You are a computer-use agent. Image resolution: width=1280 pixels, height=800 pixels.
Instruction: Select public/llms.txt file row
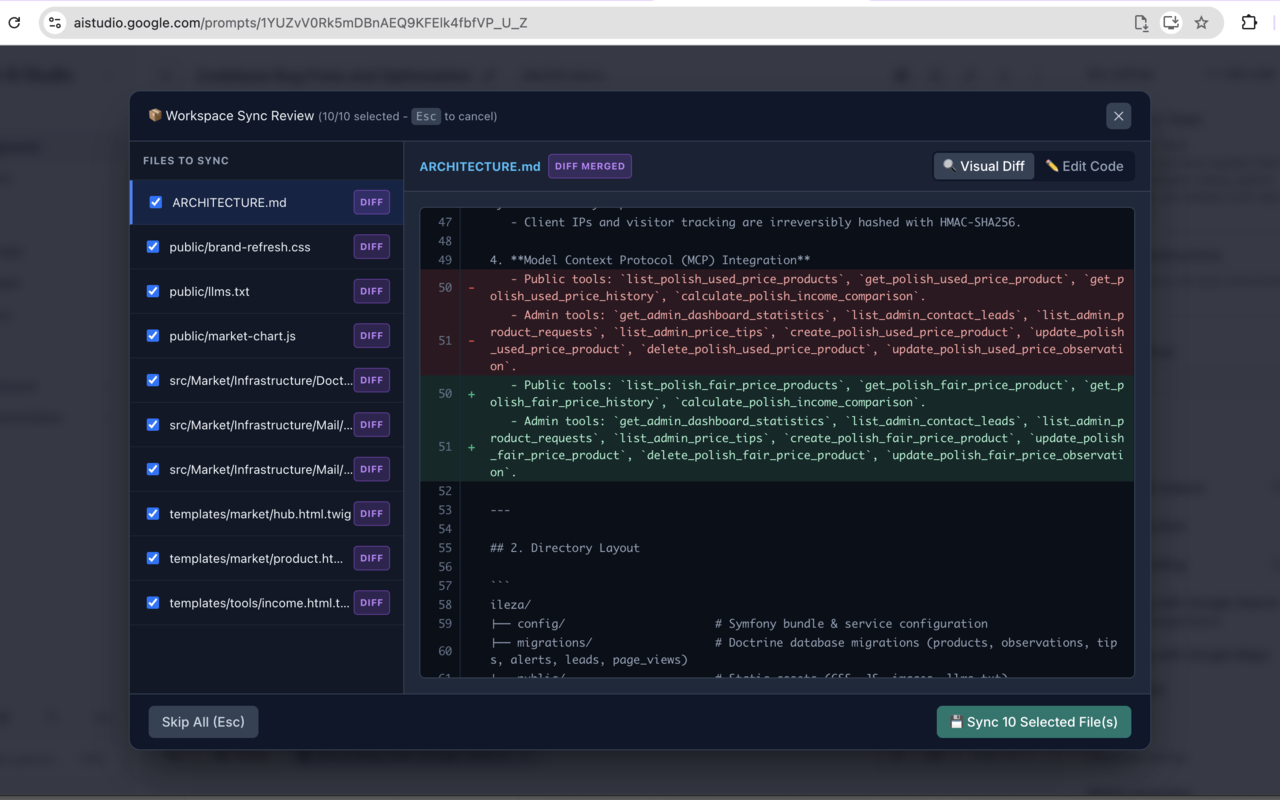pos(267,291)
